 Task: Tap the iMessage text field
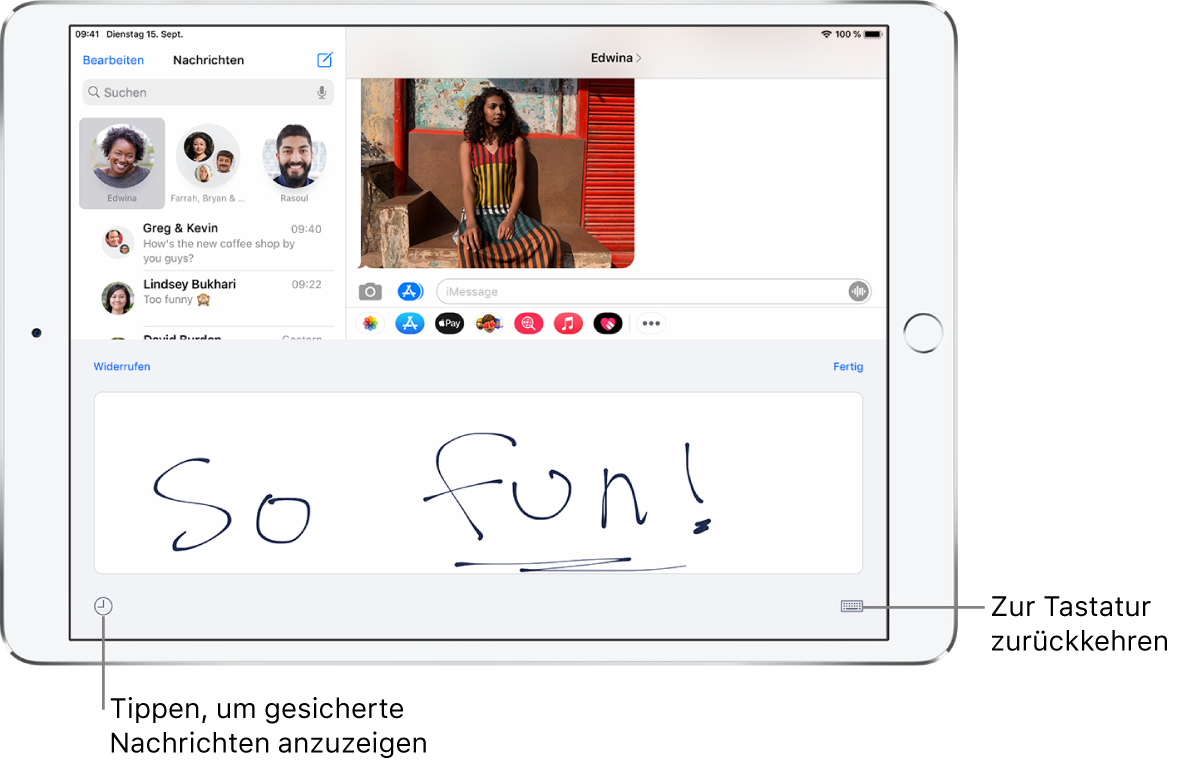[x=653, y=291]
